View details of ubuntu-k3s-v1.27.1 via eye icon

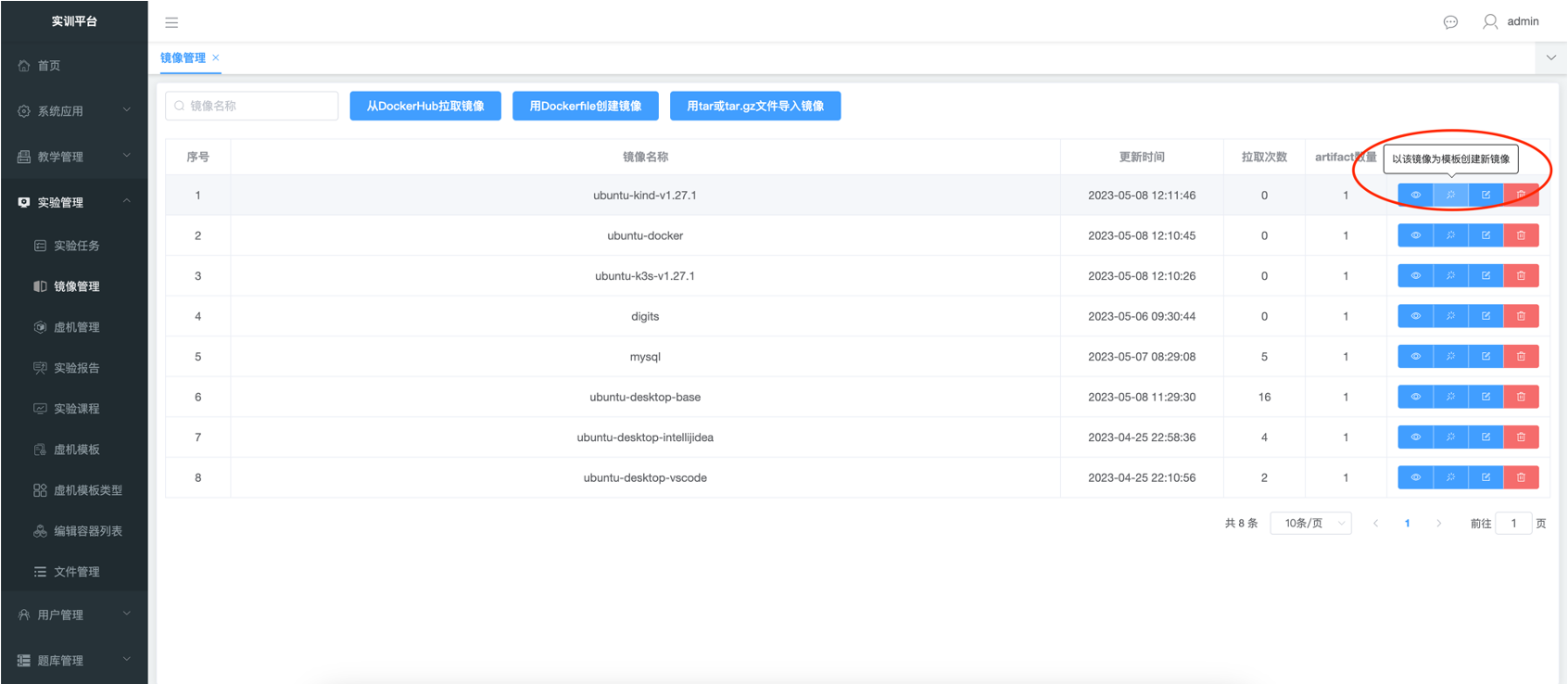coord(1415,276)
